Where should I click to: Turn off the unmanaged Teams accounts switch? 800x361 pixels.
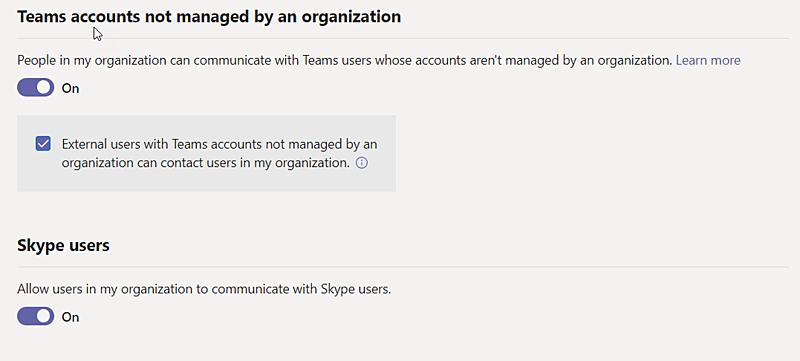click(x=36, y=88)
